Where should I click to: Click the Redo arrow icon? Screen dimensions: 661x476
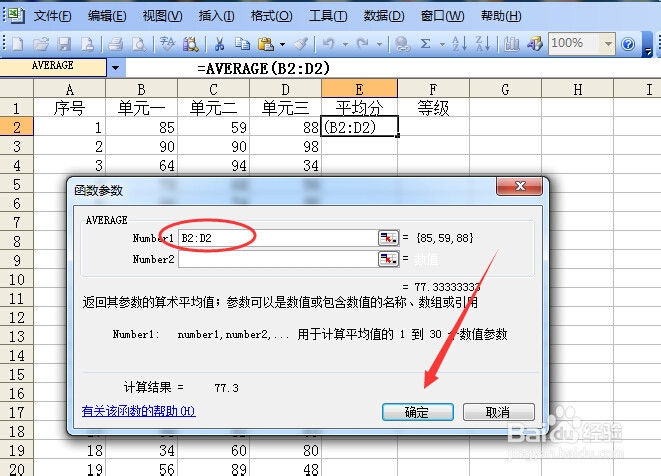click(x=363, y=43)
